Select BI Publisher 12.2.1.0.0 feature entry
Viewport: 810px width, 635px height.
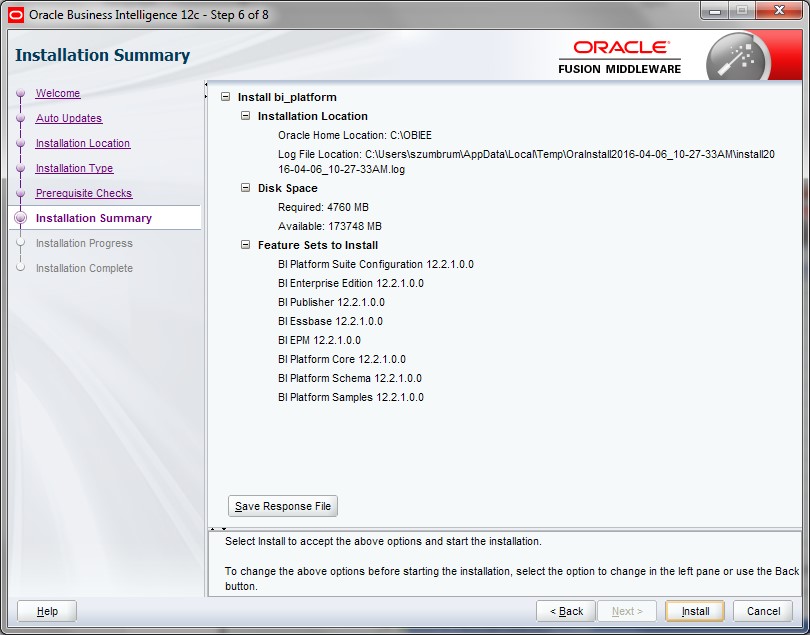(x=331, y=302)
